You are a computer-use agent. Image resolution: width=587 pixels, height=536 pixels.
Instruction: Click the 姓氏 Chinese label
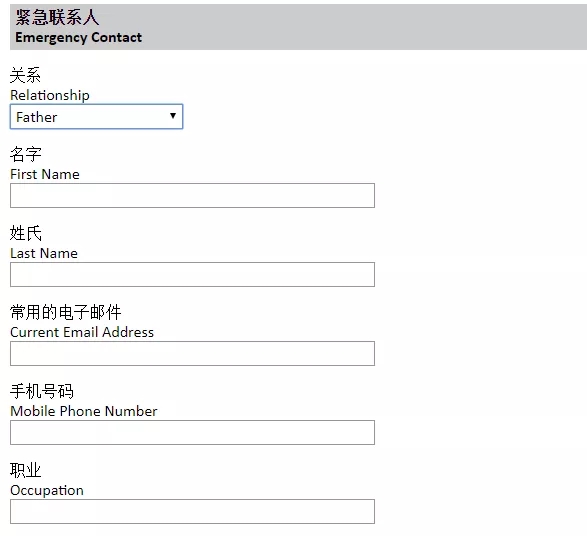tap(25, 233)
